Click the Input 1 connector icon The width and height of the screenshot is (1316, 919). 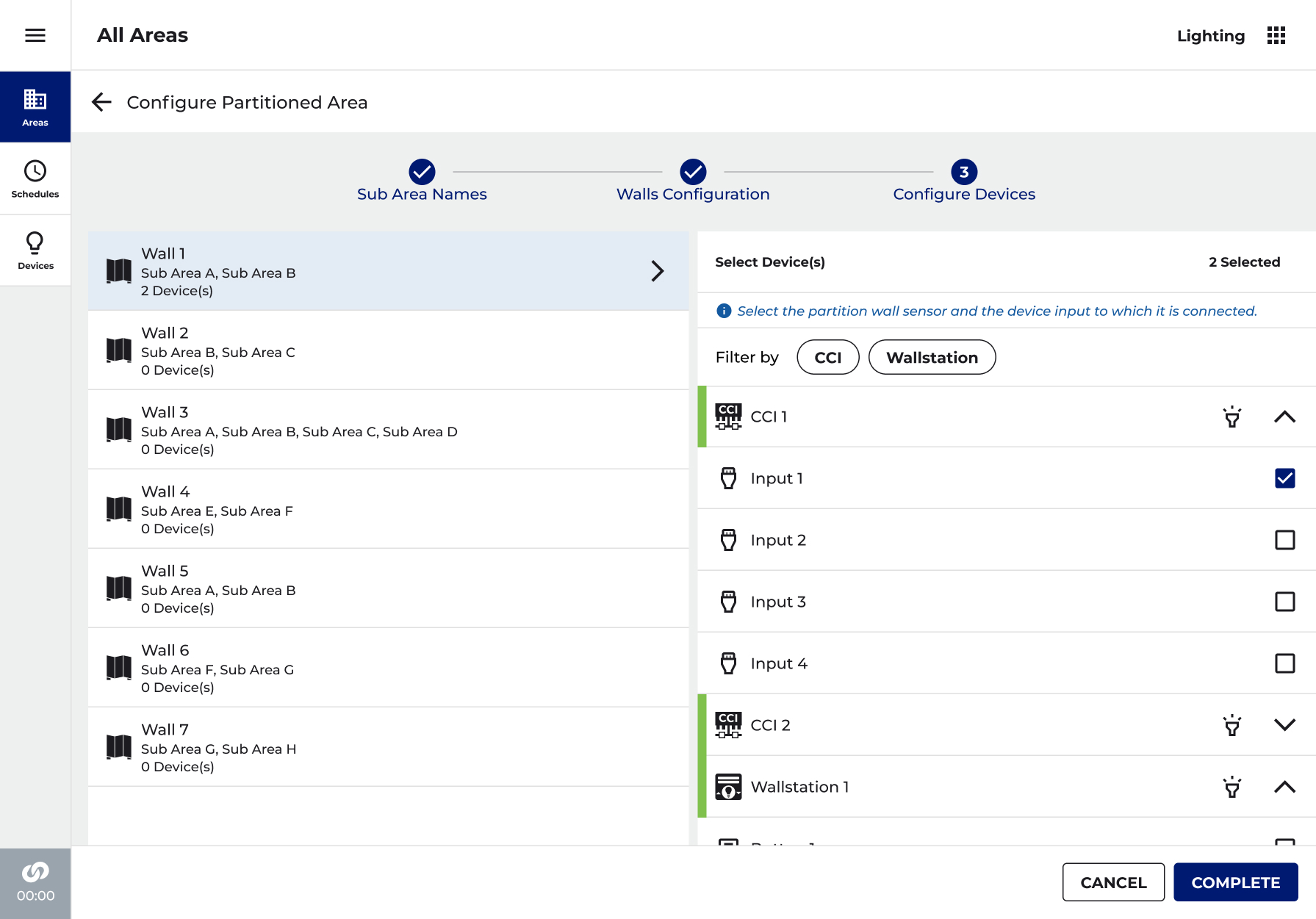[728, 478]
